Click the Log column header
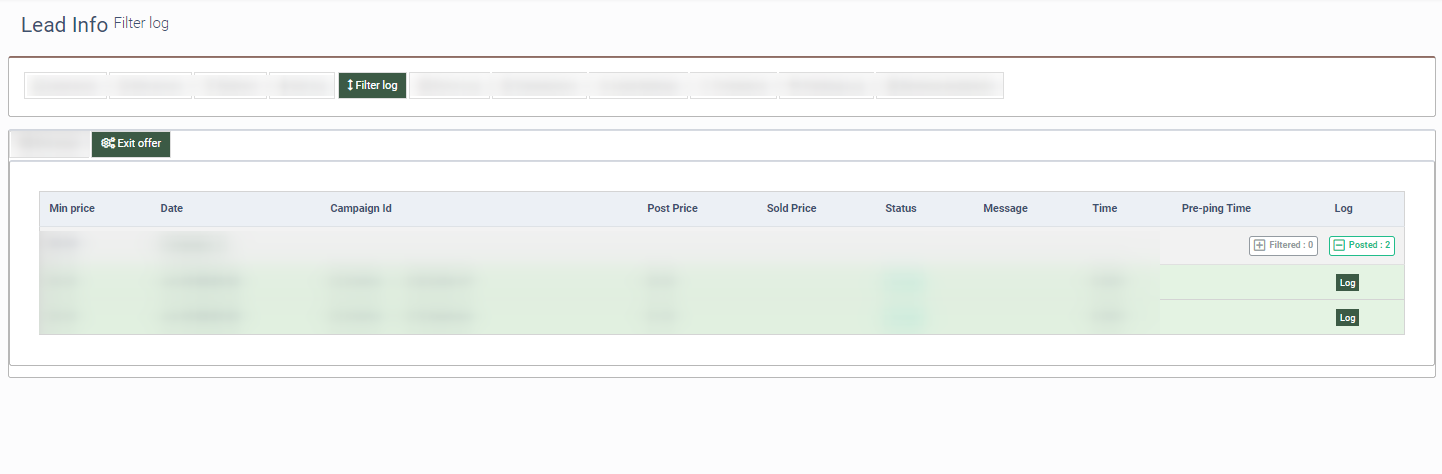Screen dimensions: 1442x474 pos(1343,209)
